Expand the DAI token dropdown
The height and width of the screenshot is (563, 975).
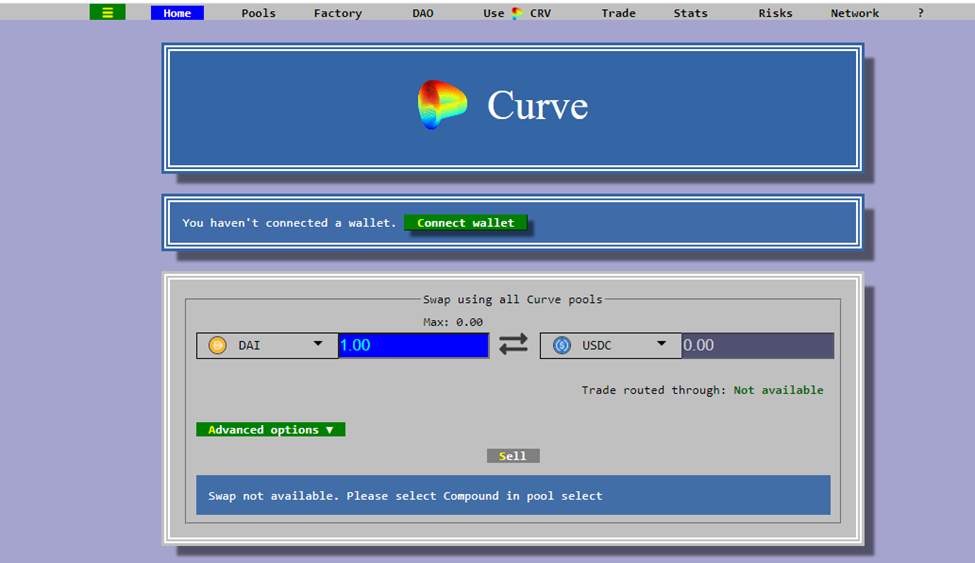click(267, 345)
